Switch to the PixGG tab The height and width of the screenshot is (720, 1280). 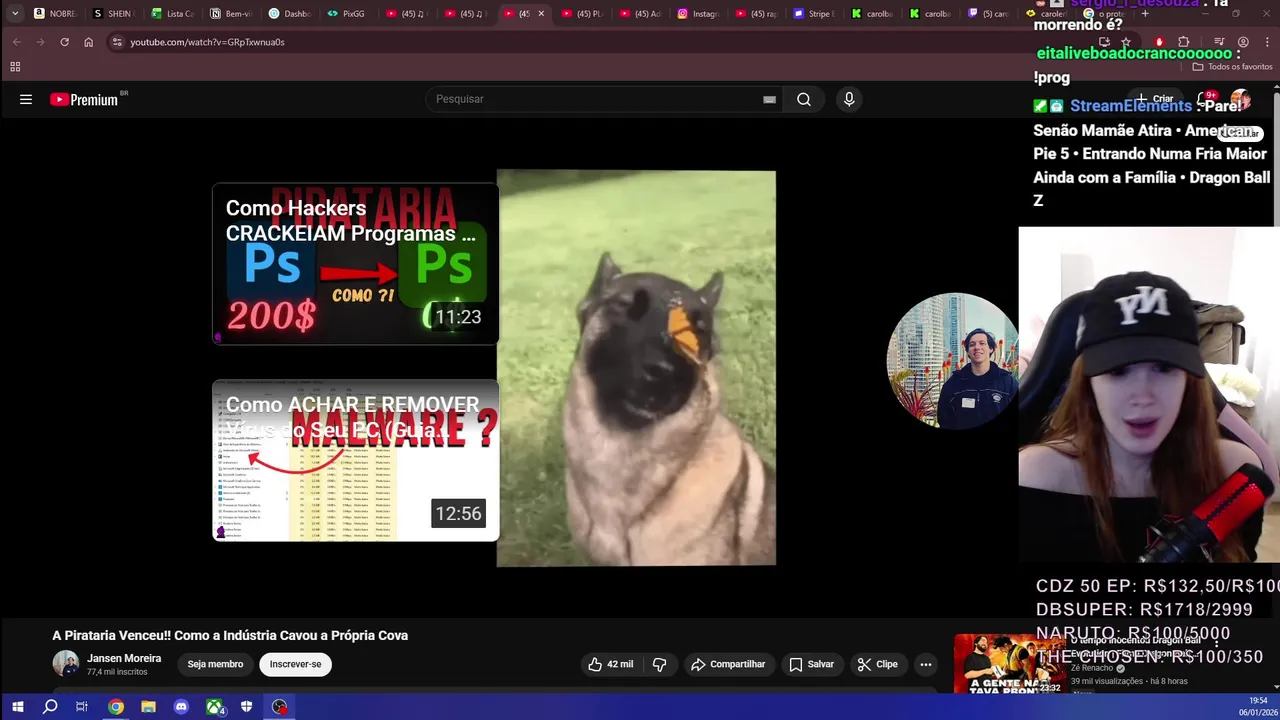point(348,14)
